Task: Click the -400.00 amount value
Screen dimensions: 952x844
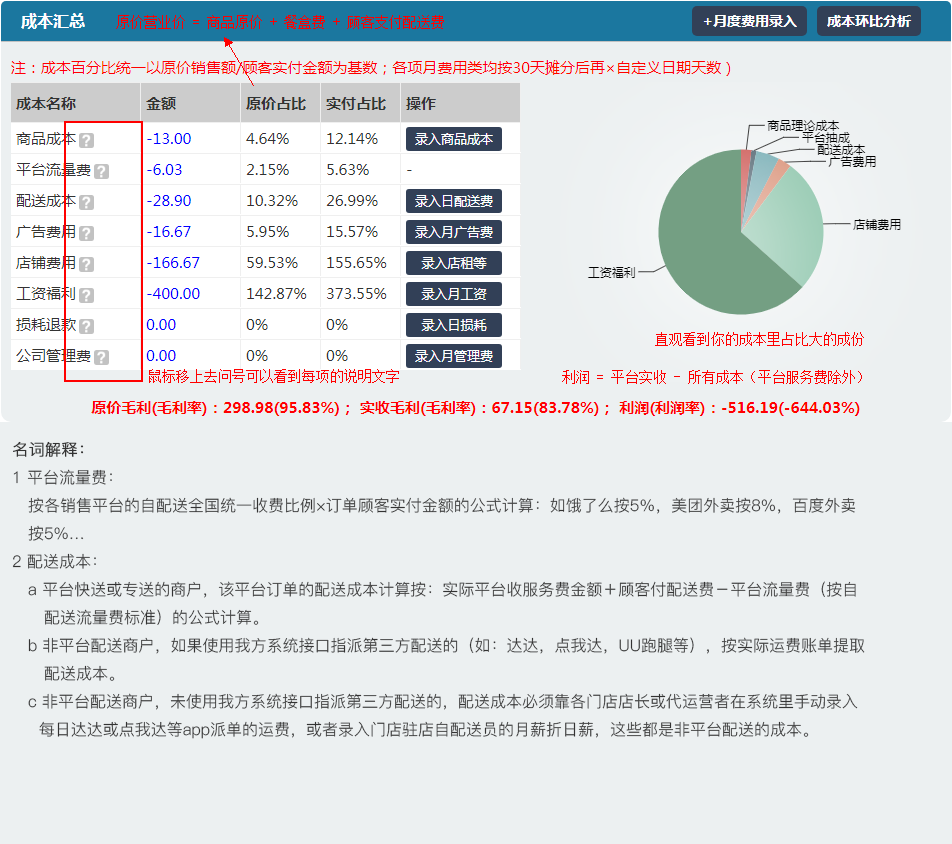Action: (173, 294)
